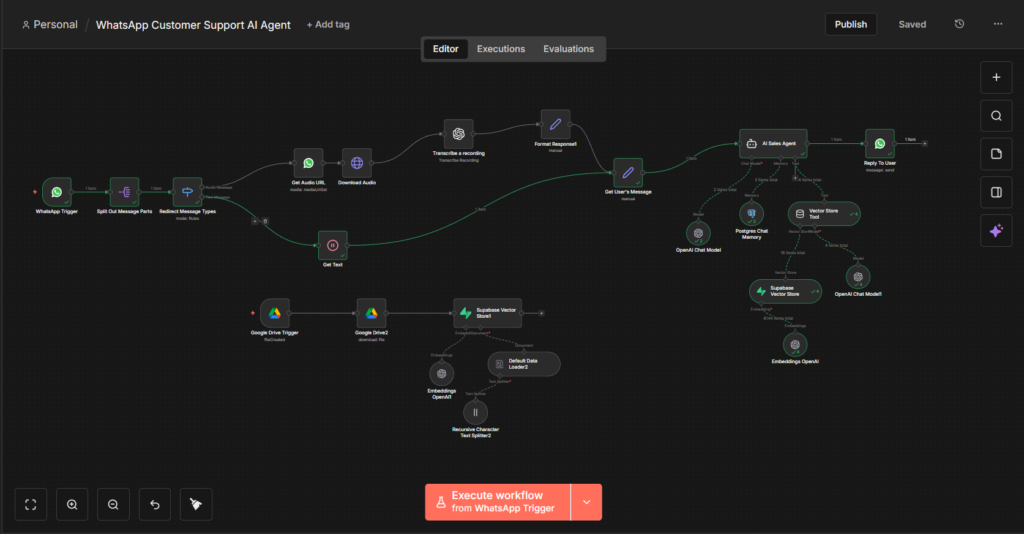1024x534 pixels.
Task: Open workflow version history
Action: coord(960,24)
